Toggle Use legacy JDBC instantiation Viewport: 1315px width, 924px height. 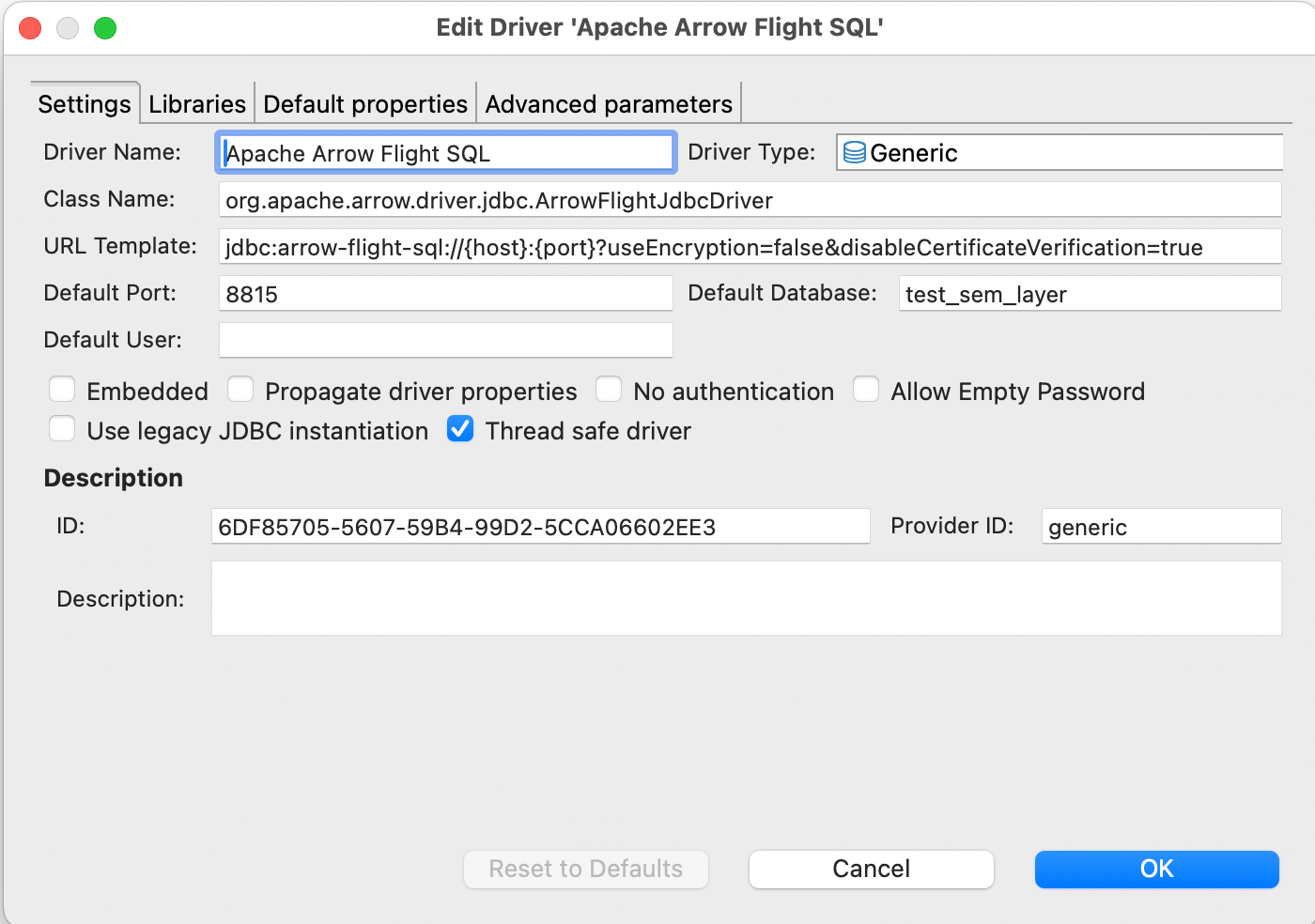(62, 429)
